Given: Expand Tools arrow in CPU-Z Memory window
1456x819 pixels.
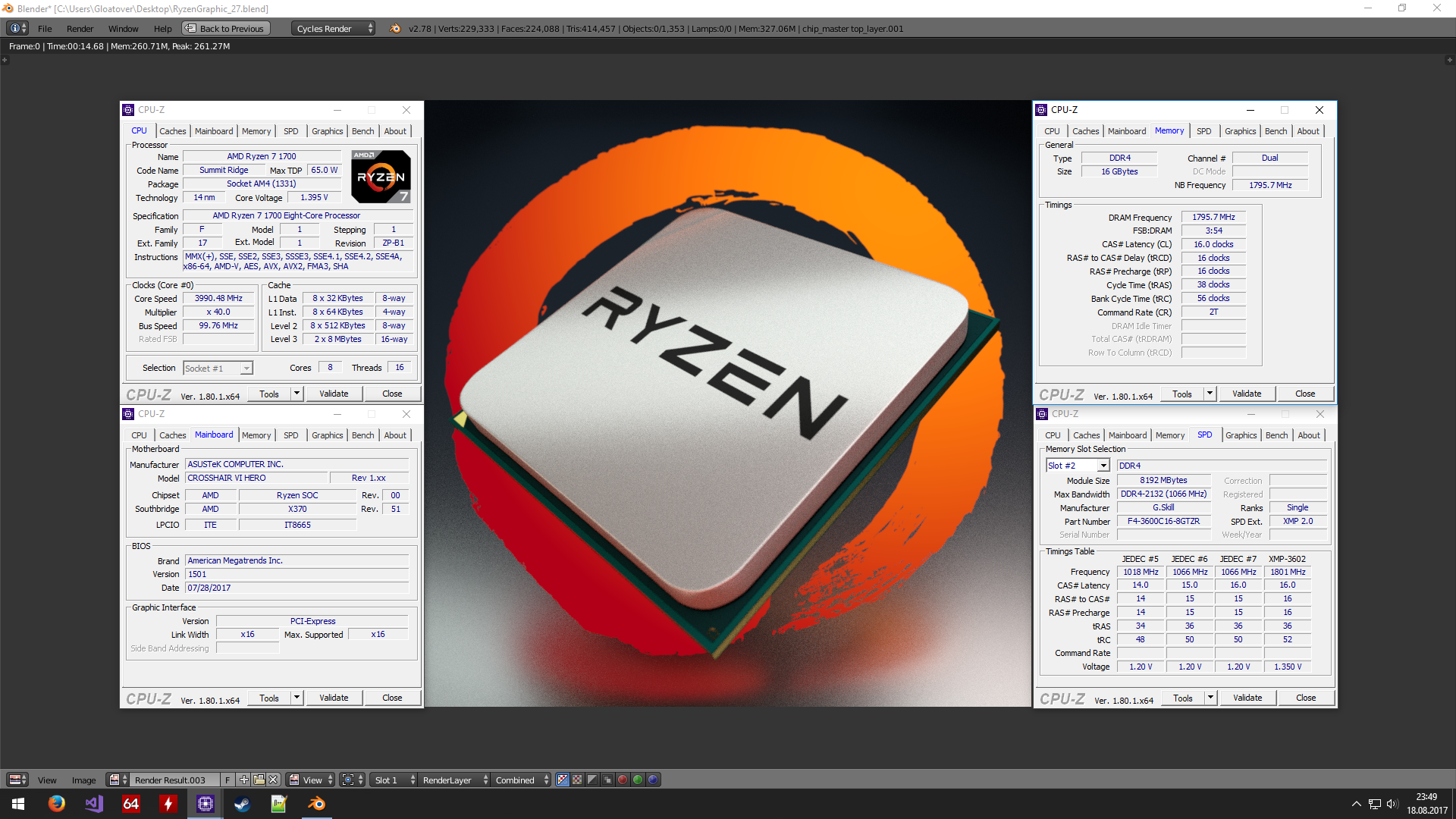Looking at the screenshot, I should 1210,394.
